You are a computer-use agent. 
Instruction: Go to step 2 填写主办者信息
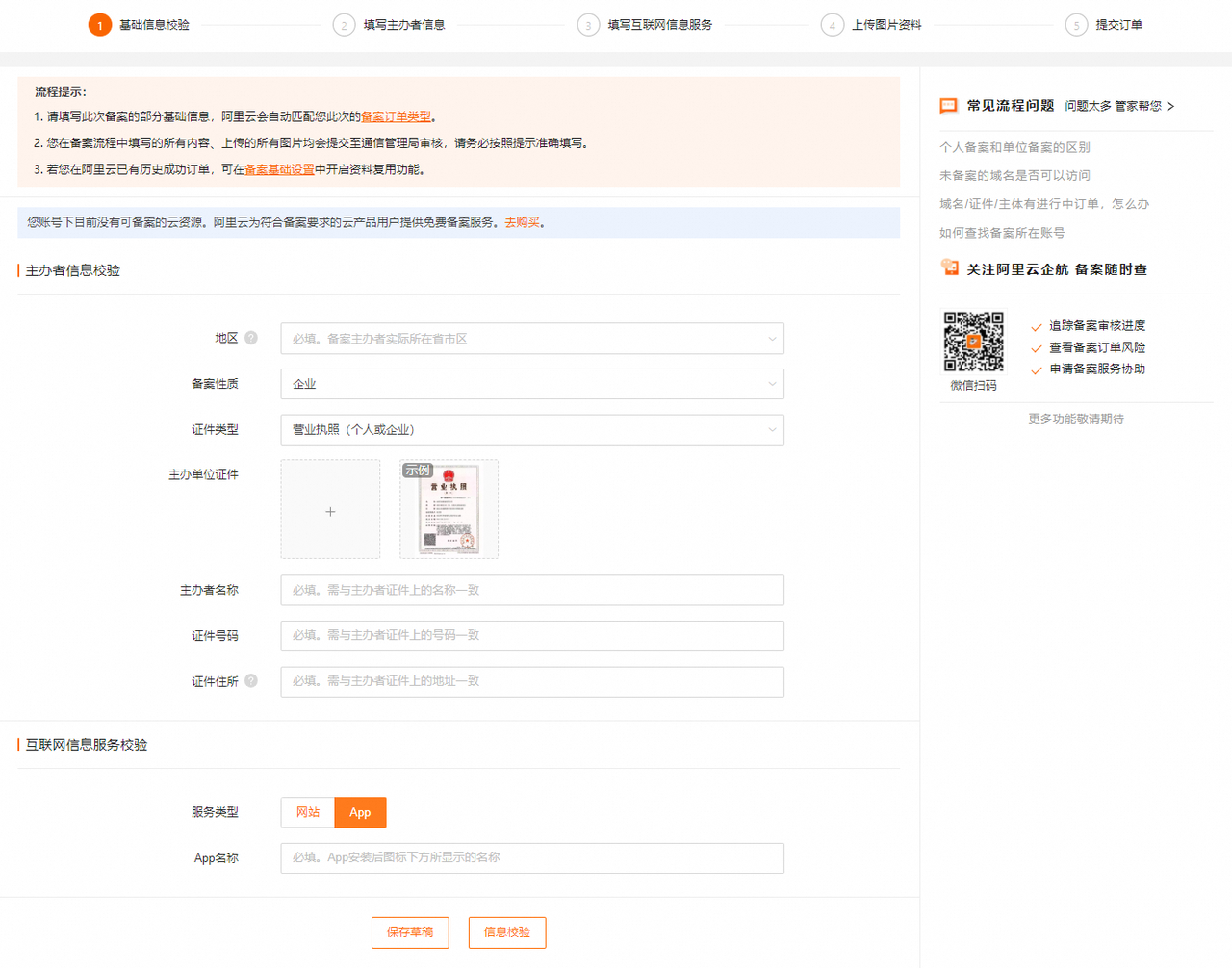pos(402,25)
